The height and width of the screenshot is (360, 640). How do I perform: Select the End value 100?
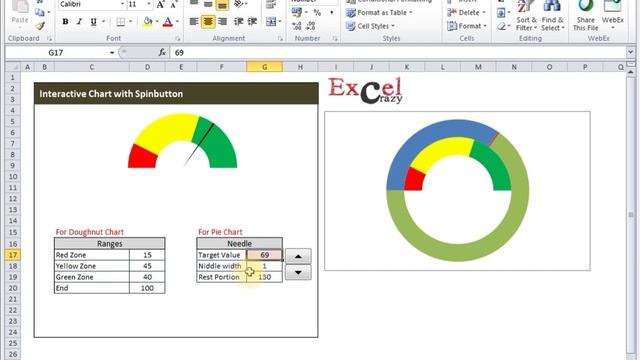point(147,288)
